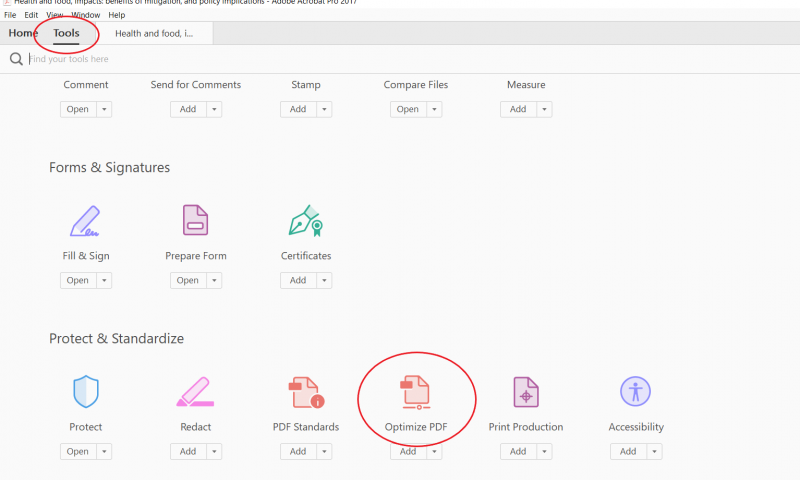Expand the Measure dropdown arrow
This screenshot has height=480, width=800.
[x=544, y=109]
